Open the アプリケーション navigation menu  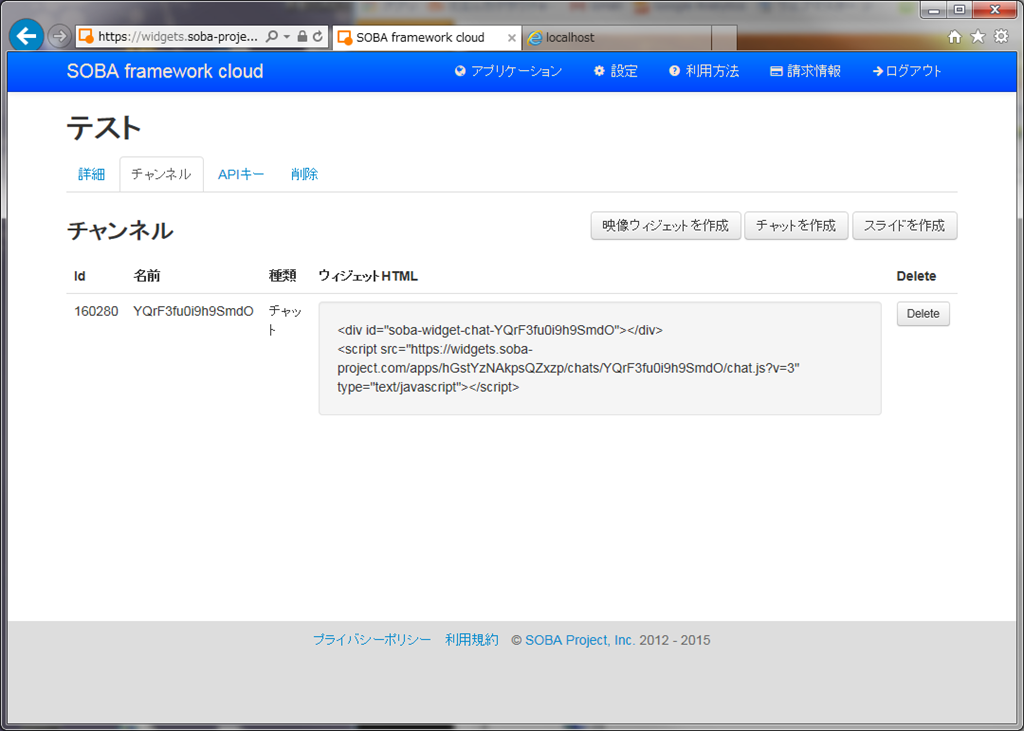tap(509, 71)
